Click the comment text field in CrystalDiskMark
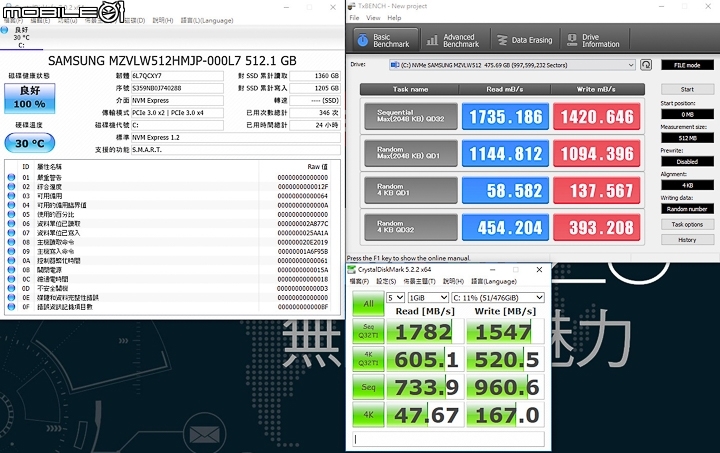This screenshot has height=453, width=720. pos(449,439)
